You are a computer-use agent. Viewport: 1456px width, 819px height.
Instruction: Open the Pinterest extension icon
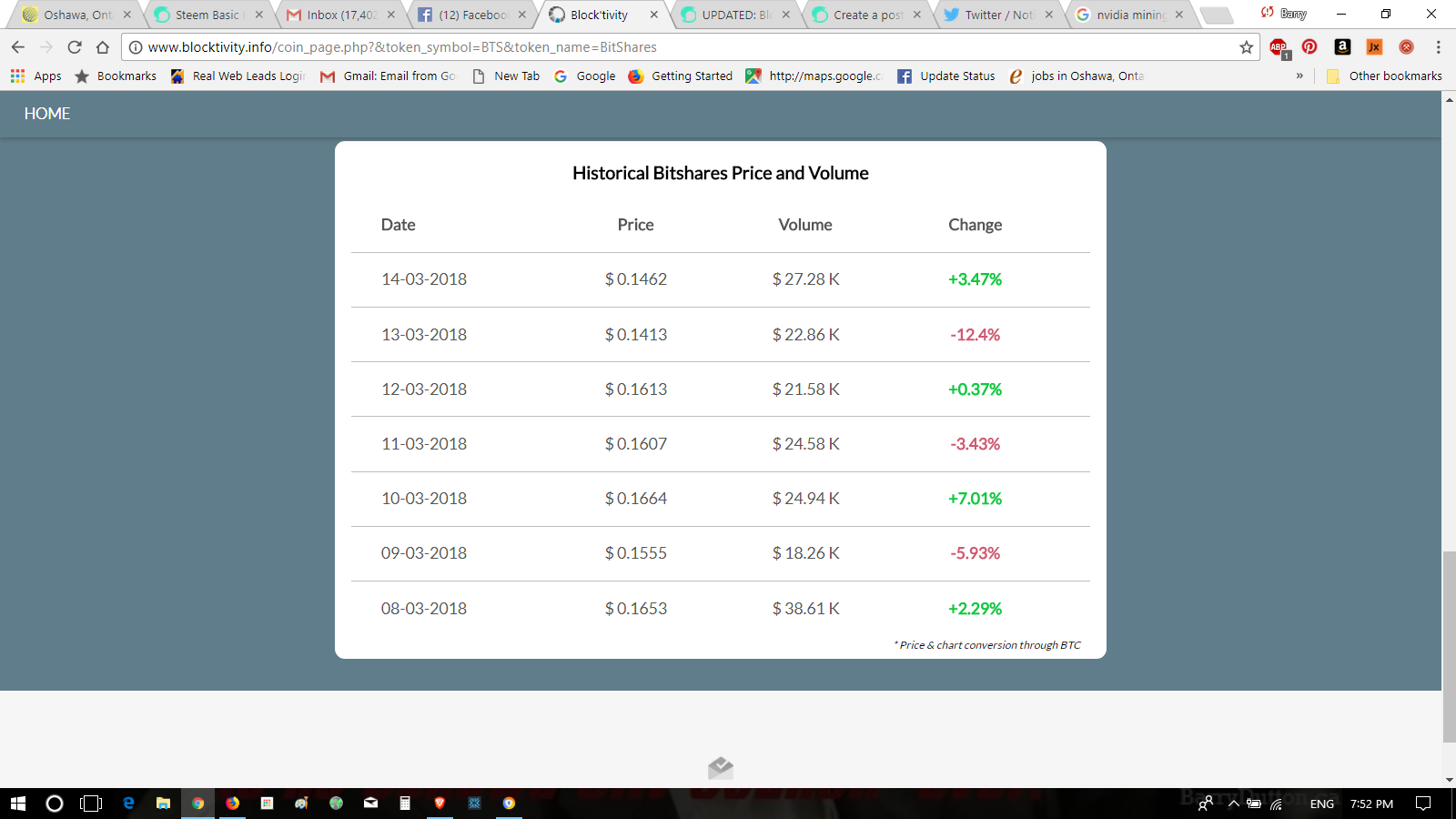click(1309, 46)
